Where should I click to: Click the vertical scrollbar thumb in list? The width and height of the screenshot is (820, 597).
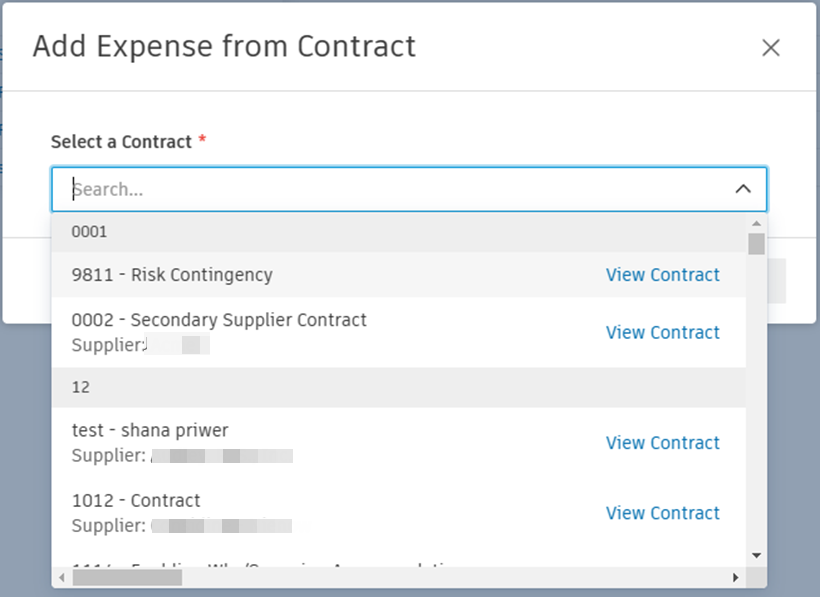[756, 244]
